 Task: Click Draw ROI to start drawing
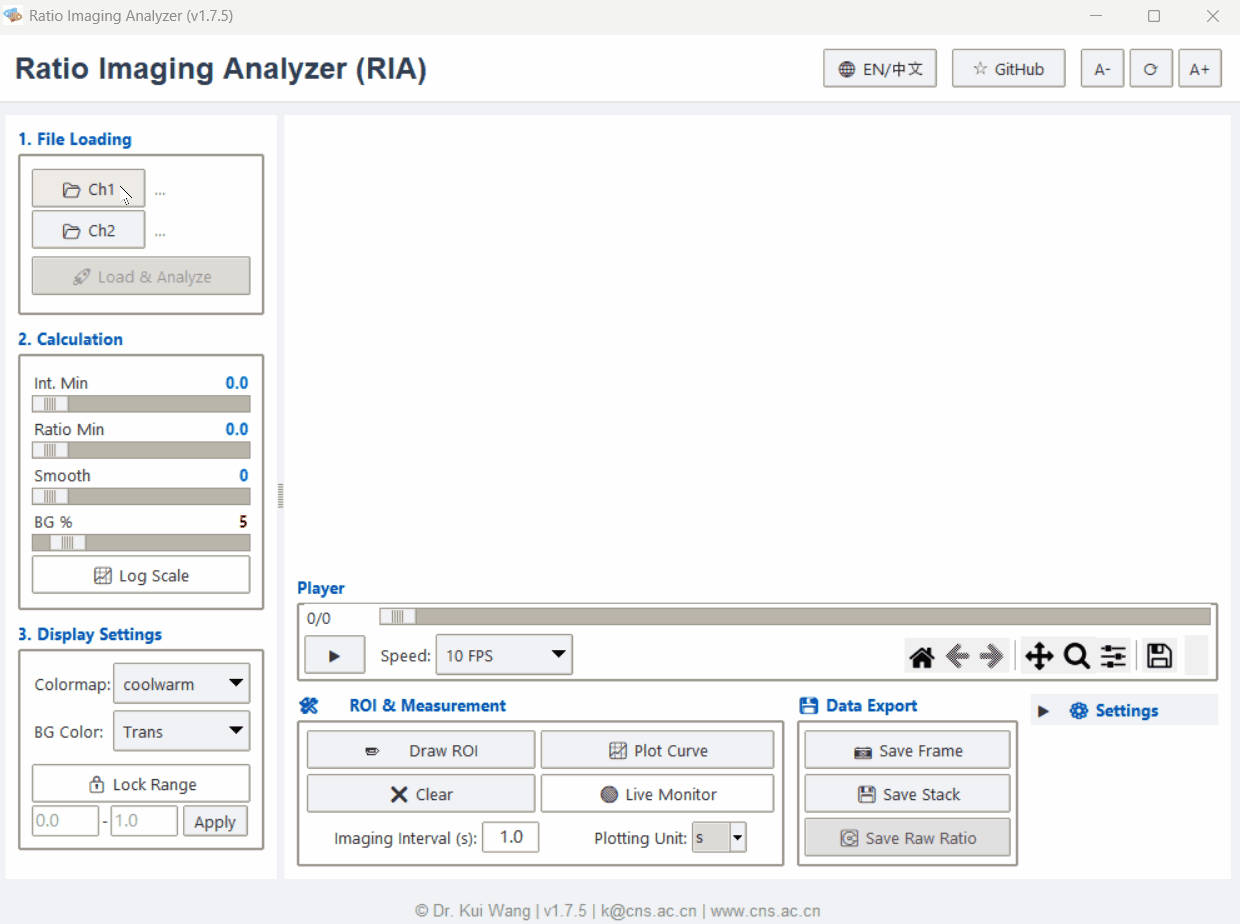tap(420, 749)
